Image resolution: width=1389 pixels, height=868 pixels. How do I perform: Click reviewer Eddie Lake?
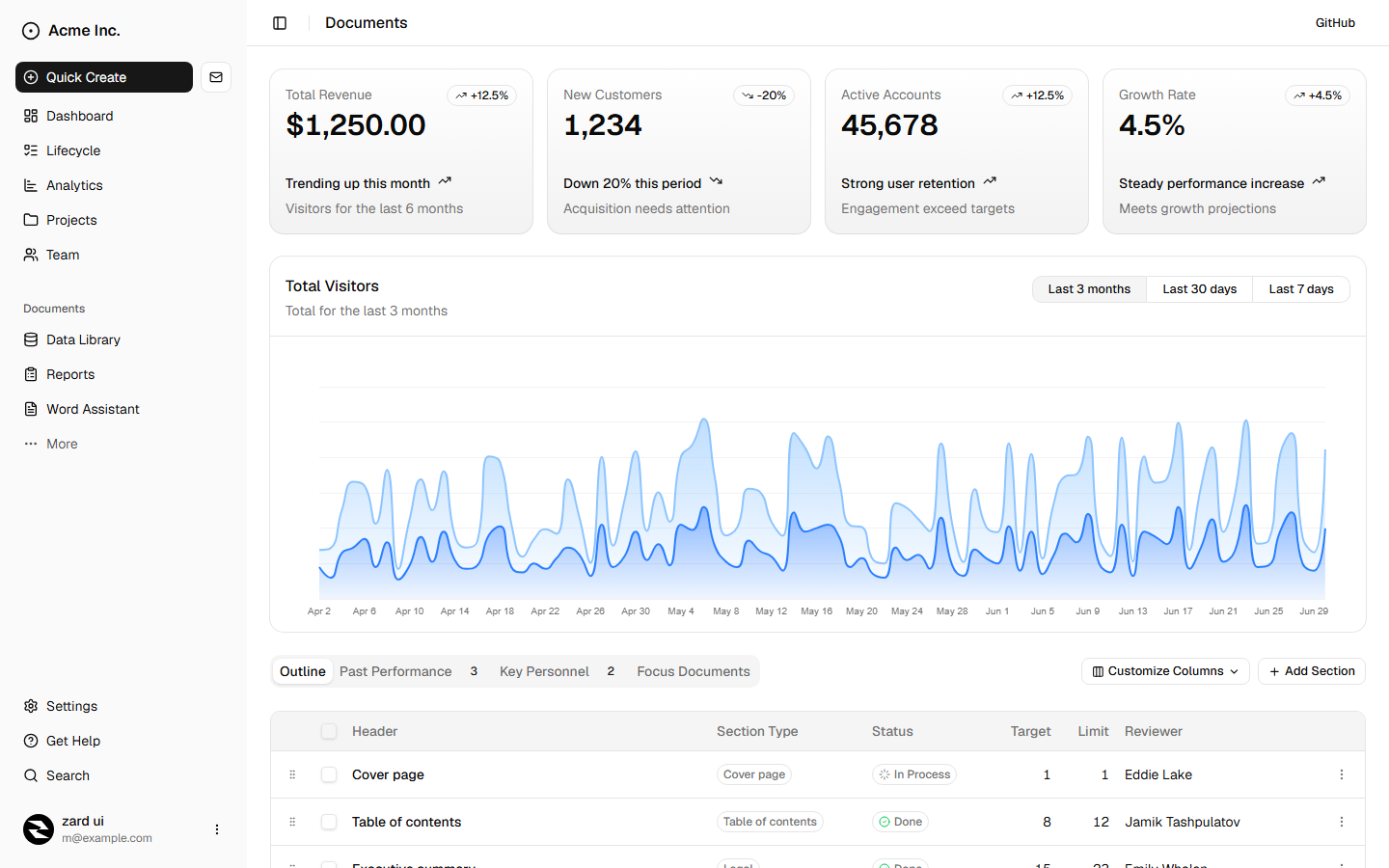click(x=1158, y=774)
